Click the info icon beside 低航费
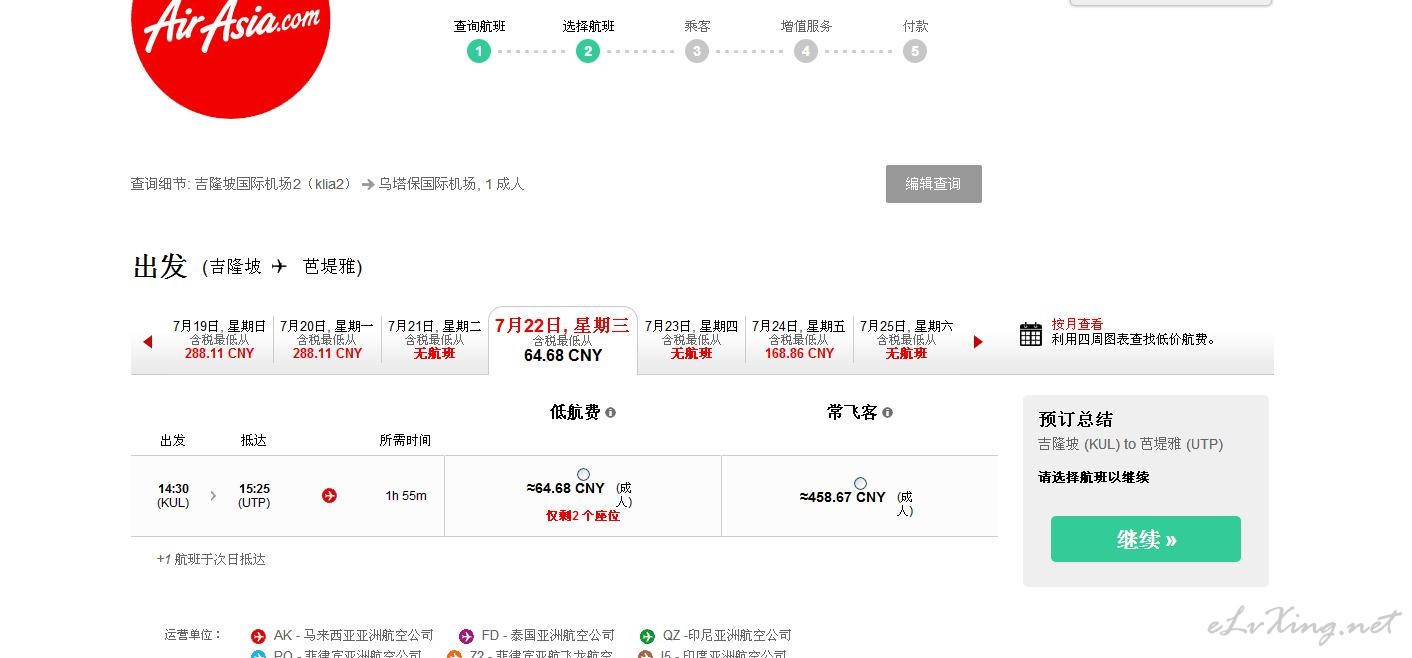This screenshot has width=1412, height=658. click(x=611, y=412)
